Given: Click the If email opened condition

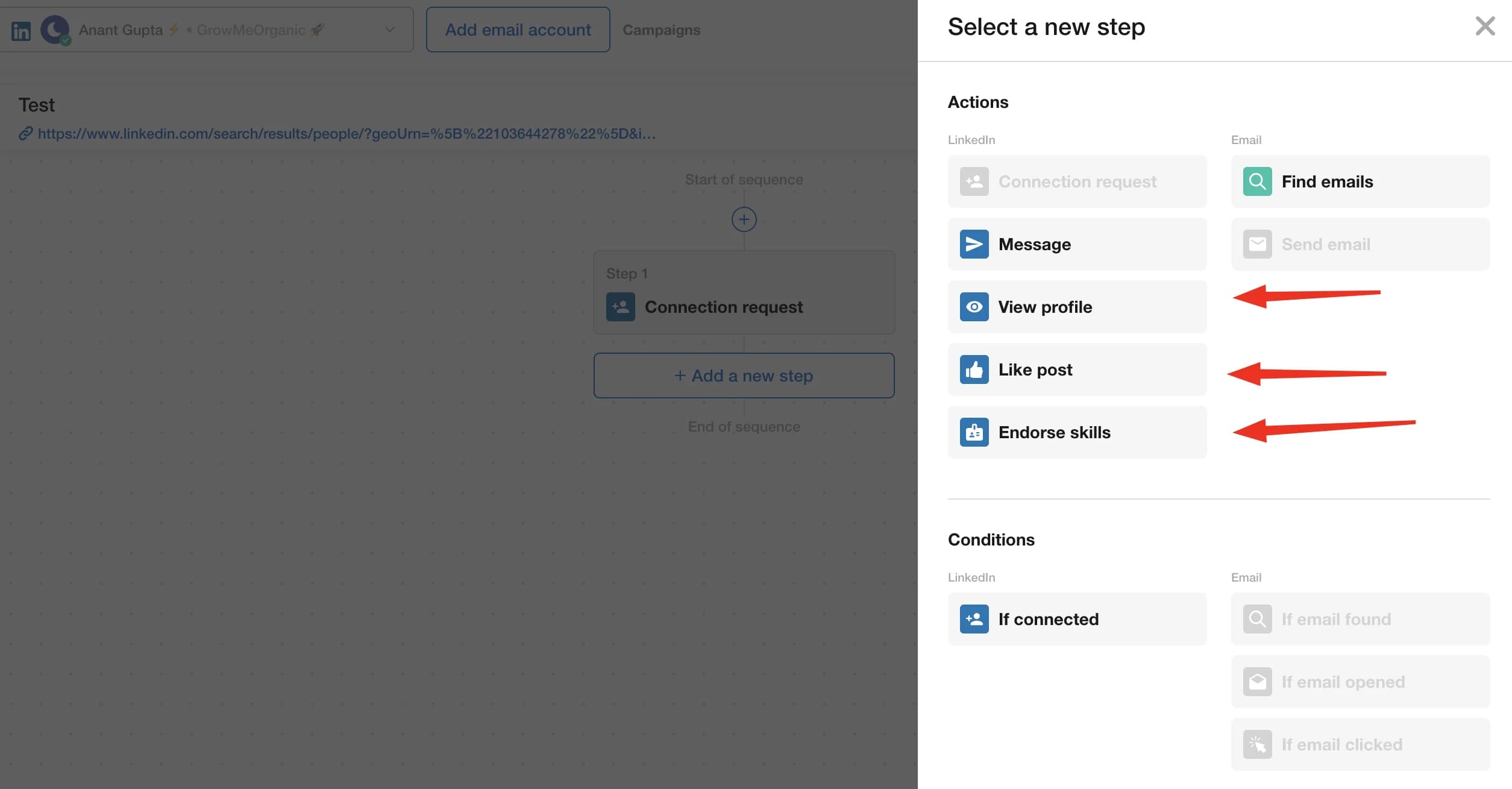Looking at the screenshot, I should pos(1360,682).
